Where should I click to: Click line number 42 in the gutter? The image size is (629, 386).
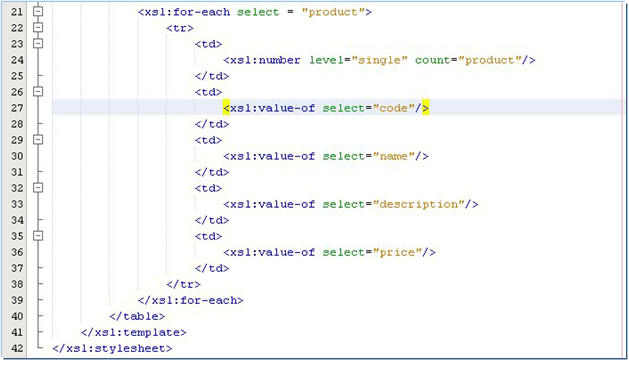(x=17, y=349)
